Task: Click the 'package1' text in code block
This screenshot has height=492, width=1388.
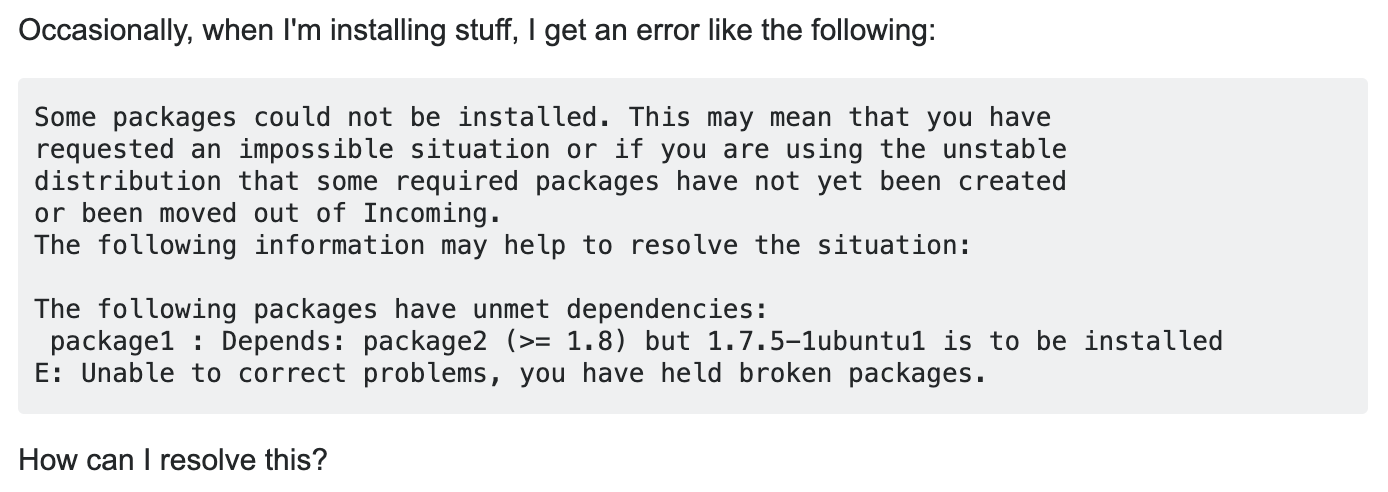Action: click(113, 341)
